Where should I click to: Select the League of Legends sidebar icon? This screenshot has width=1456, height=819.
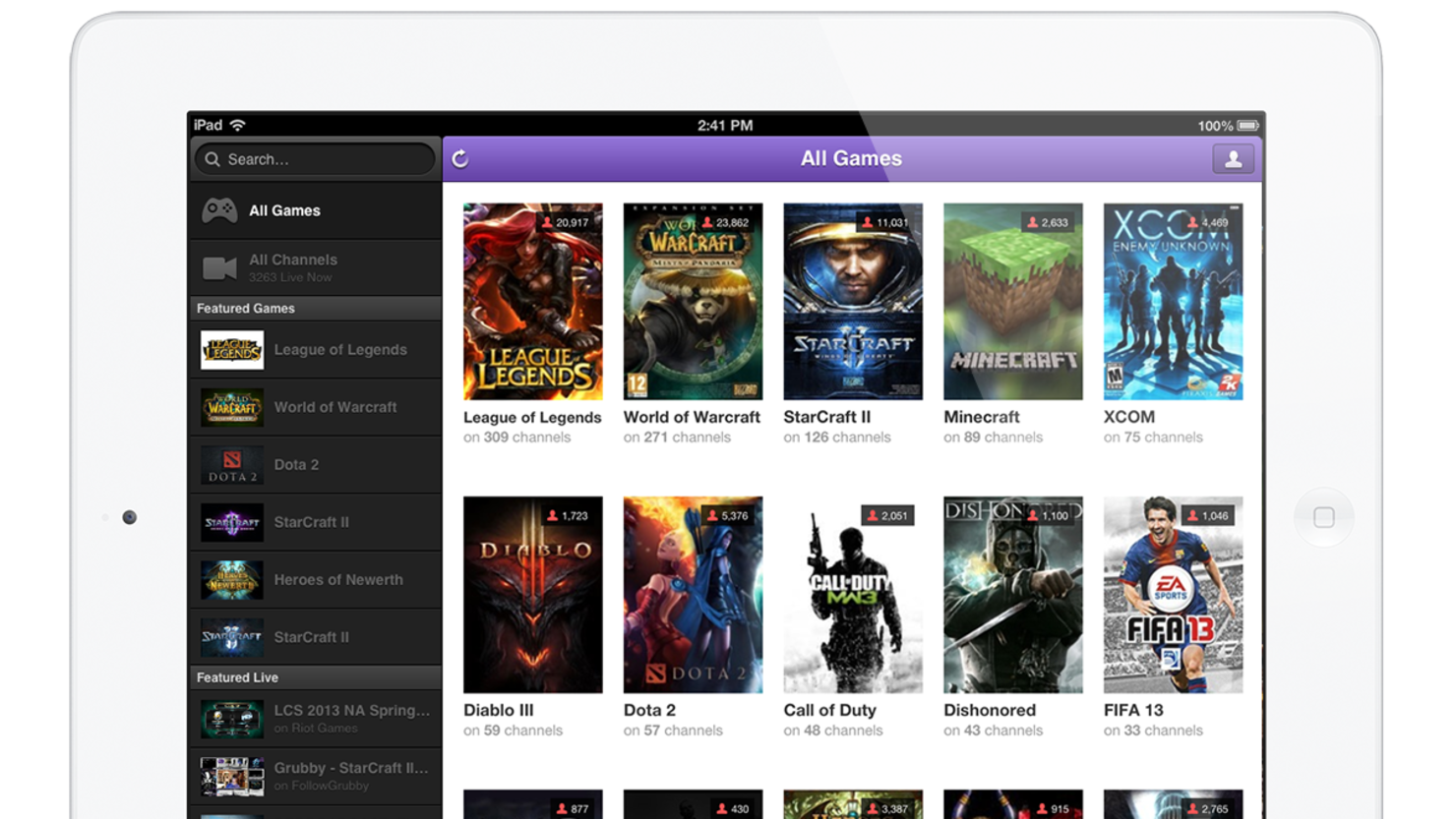pyautogui.click(x=230, y=349)
